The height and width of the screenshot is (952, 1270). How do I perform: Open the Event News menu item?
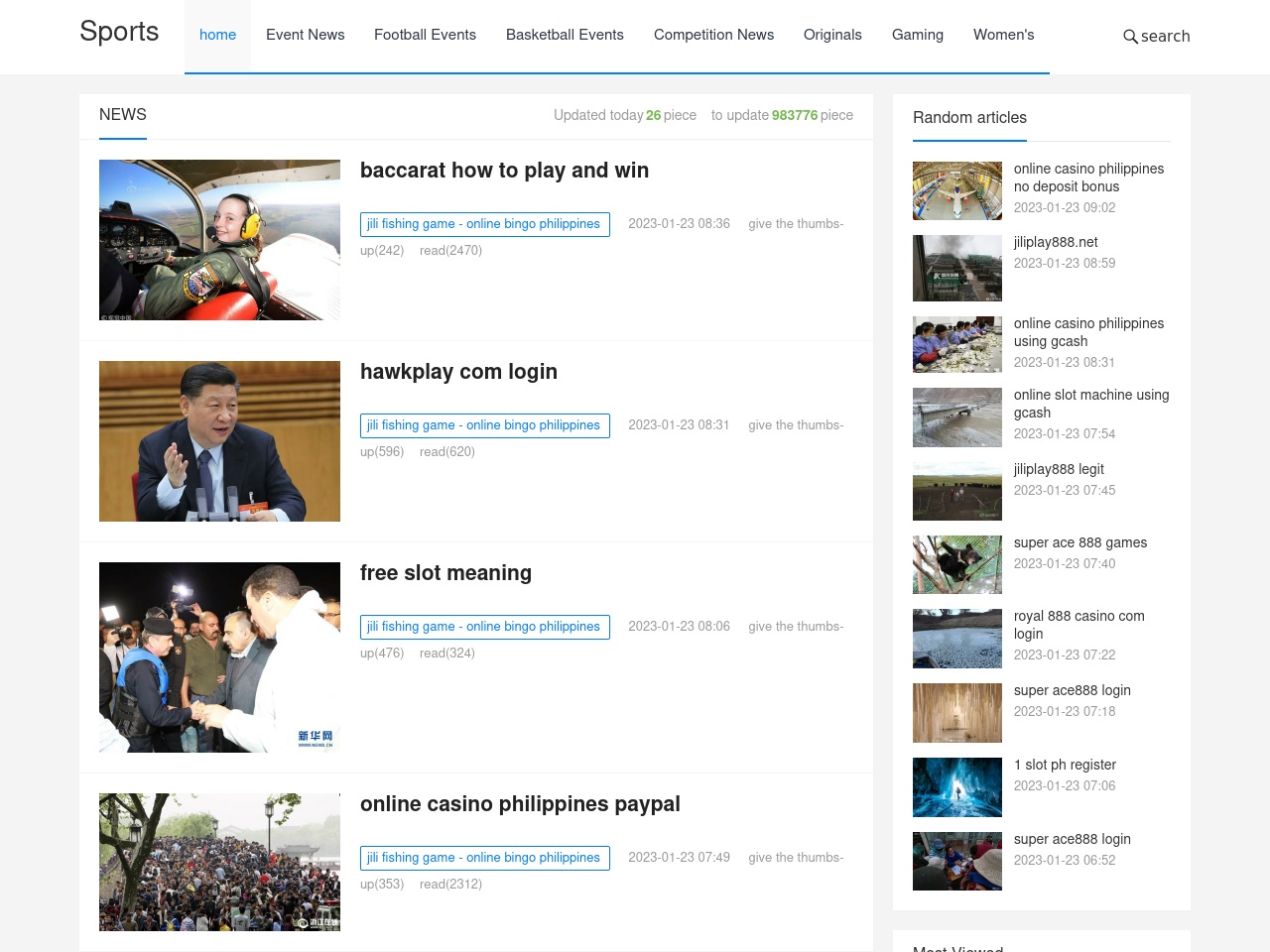point(306,35)
